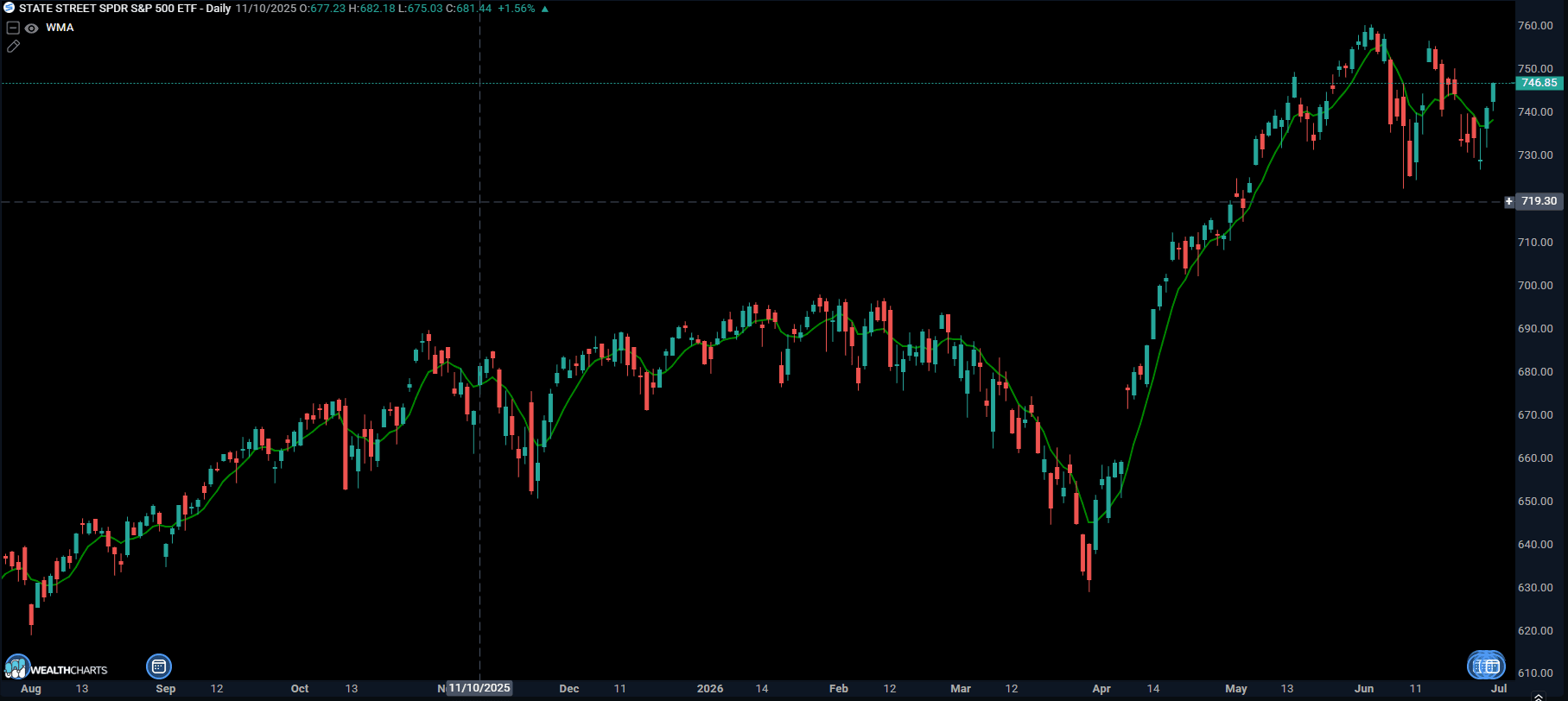Image resolution: width=1568 pixels, height=701 pixels.
Task: Click the high value H:682.18
Action: pyautogui.click(x=371, y=9)
